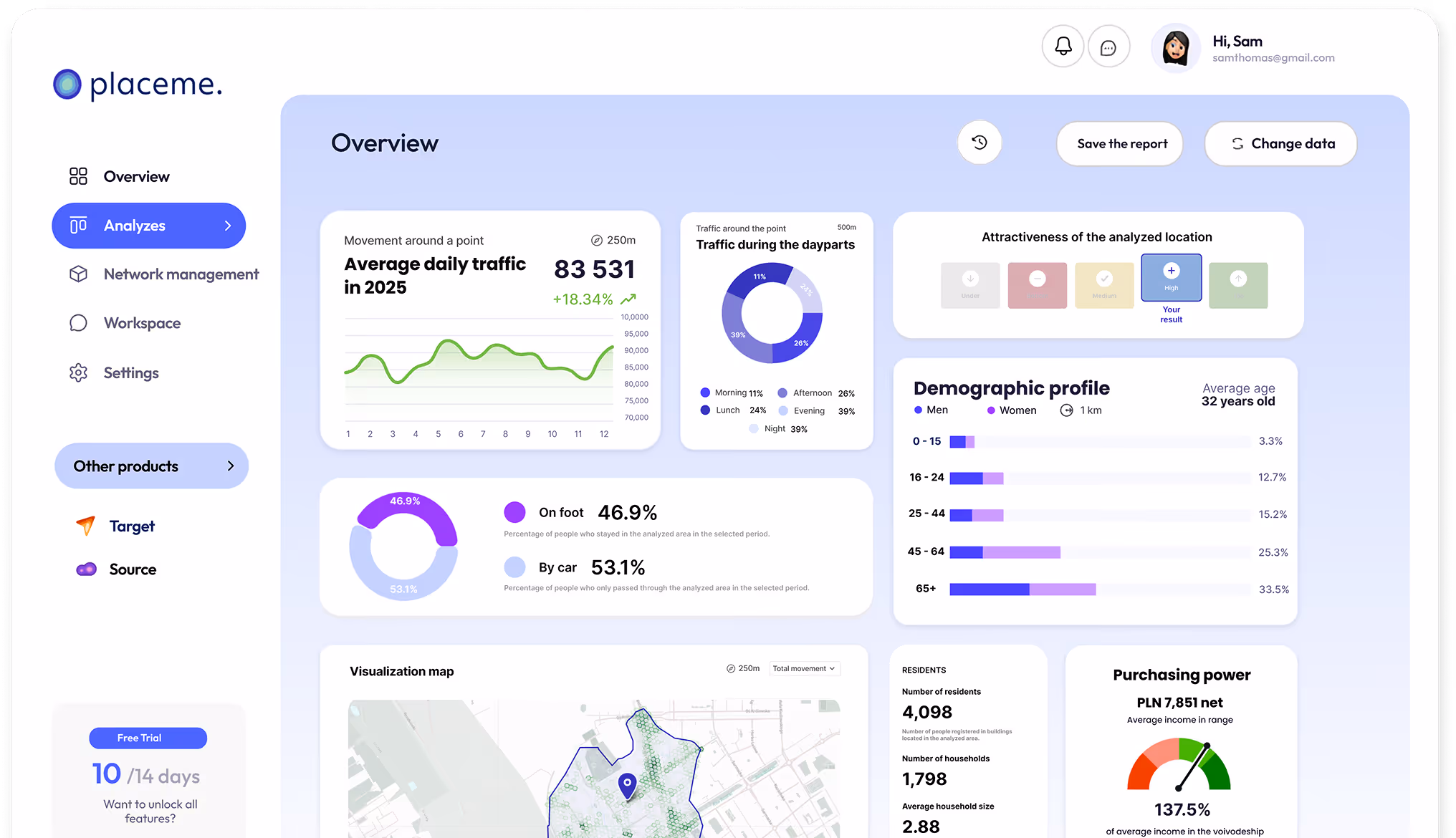The height and width of the screenshot is (838, 1456).
Task: Select the Target arrow icon under Other products
Action: (85, 525)
